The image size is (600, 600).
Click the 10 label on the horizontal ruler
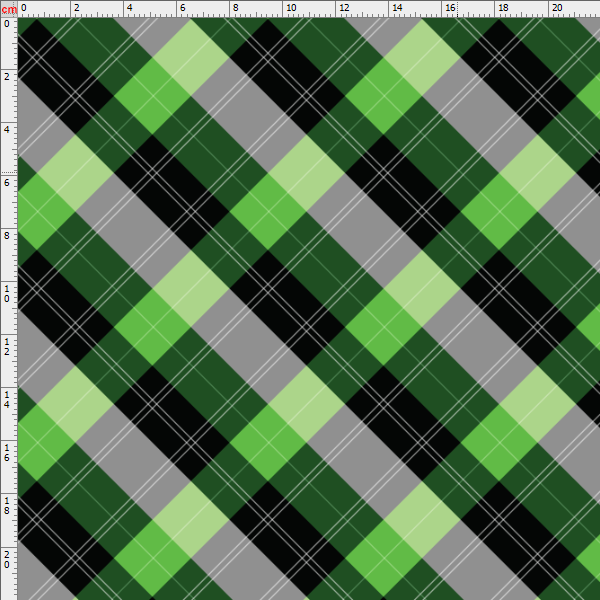coord(291,8)
